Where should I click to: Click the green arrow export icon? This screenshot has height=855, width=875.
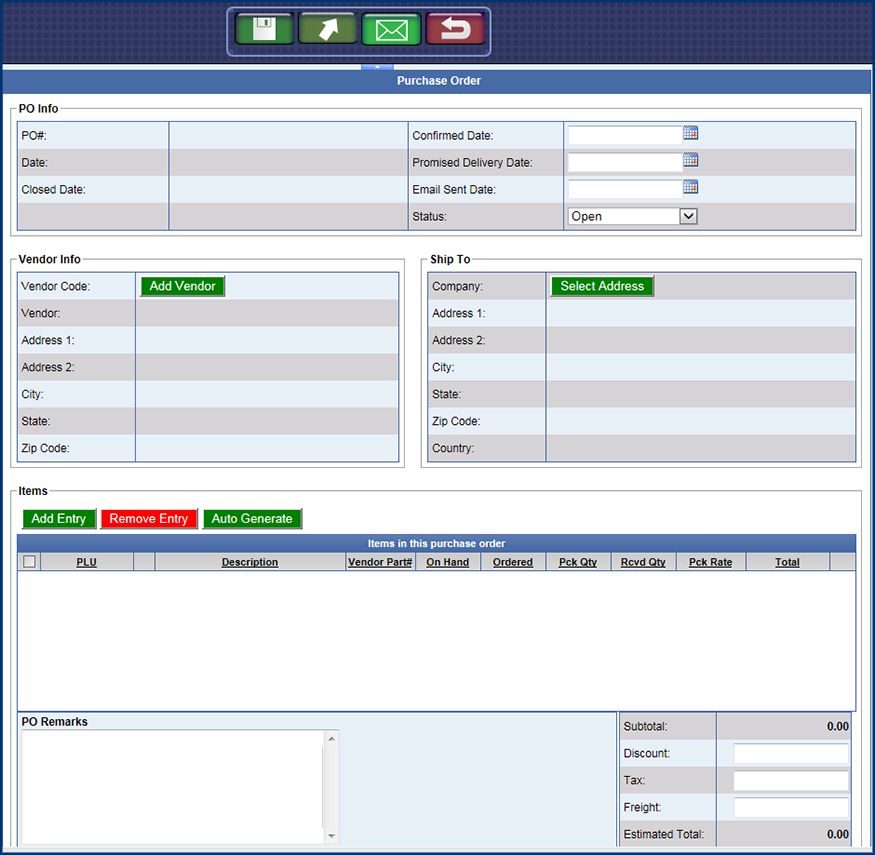click(327, 29)
